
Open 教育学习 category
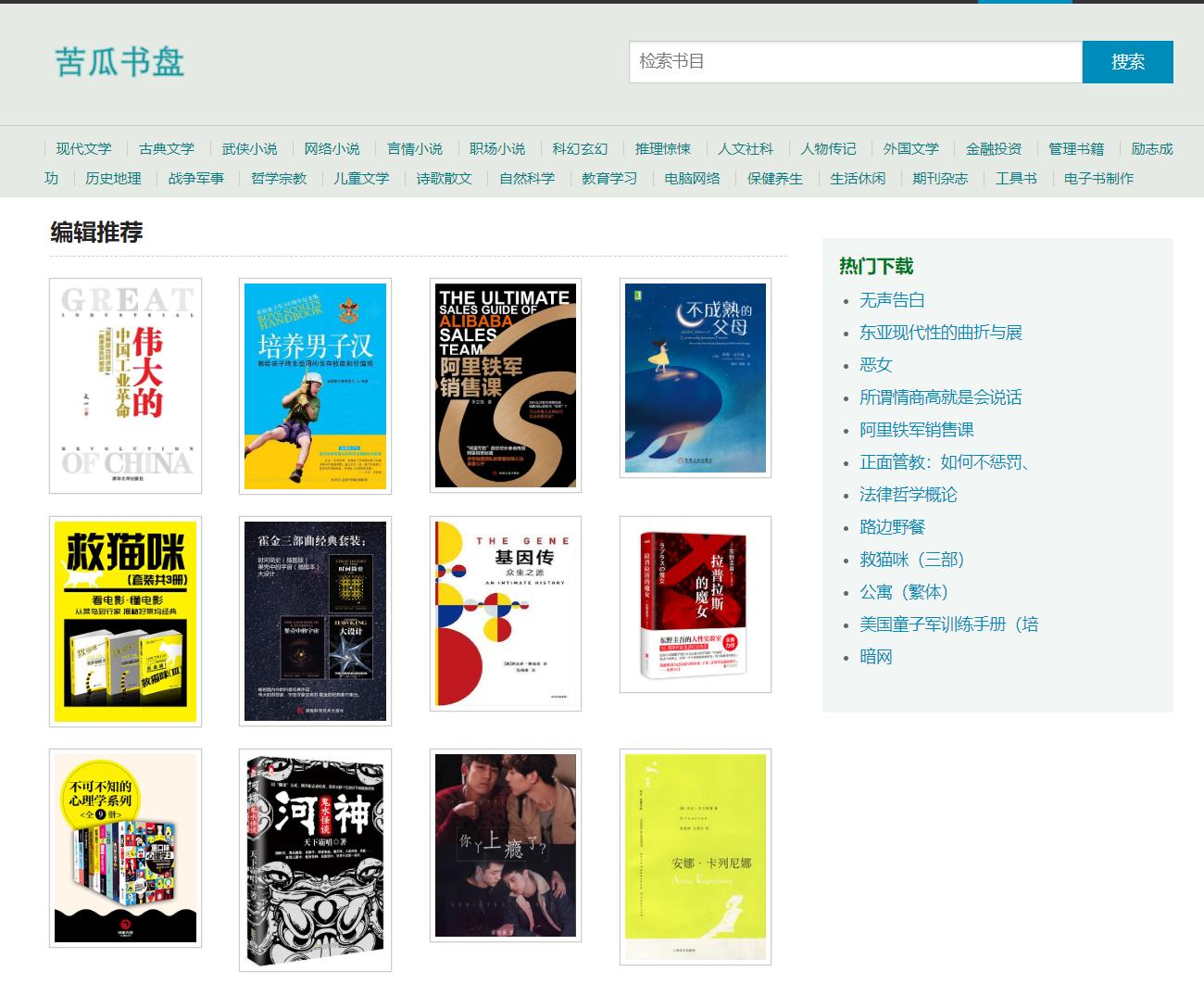pos(609,179)
